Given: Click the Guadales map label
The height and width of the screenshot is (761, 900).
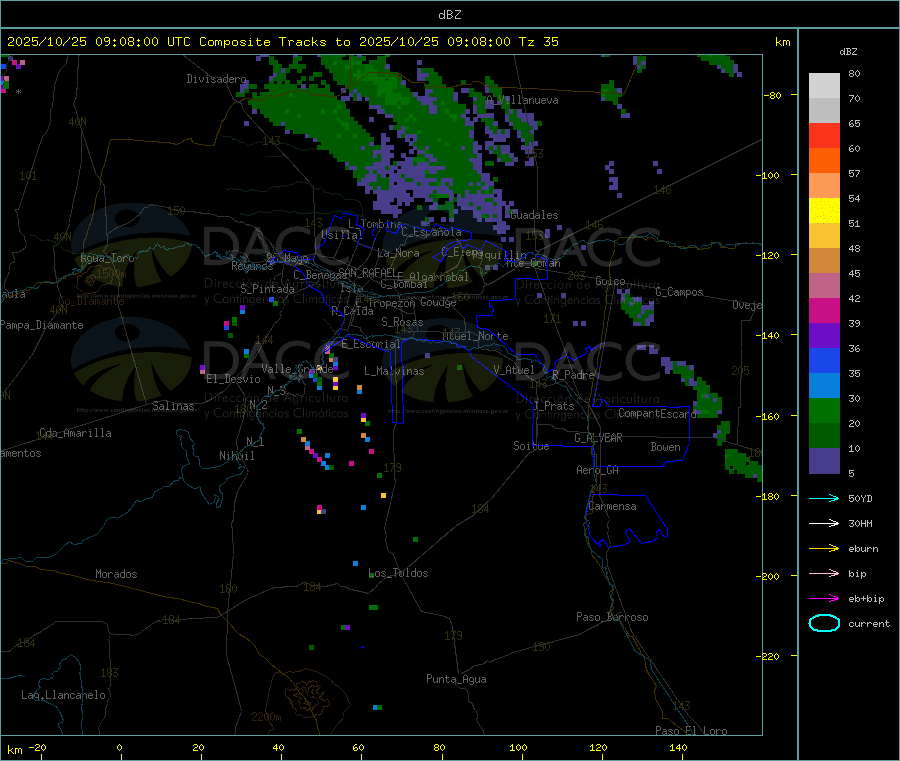Looking at the screenshot, I should coord(534,215).
